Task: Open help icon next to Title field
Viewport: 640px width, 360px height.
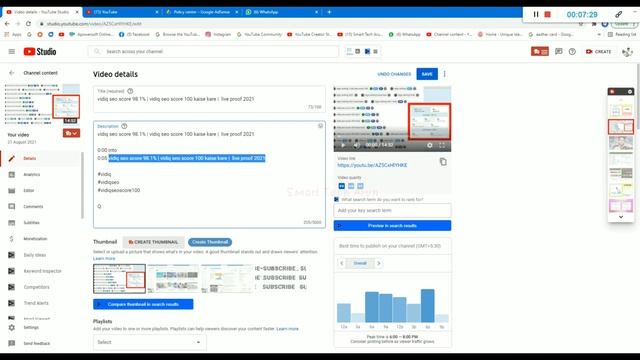Action: pyautogui.click(x=130, y=91)
